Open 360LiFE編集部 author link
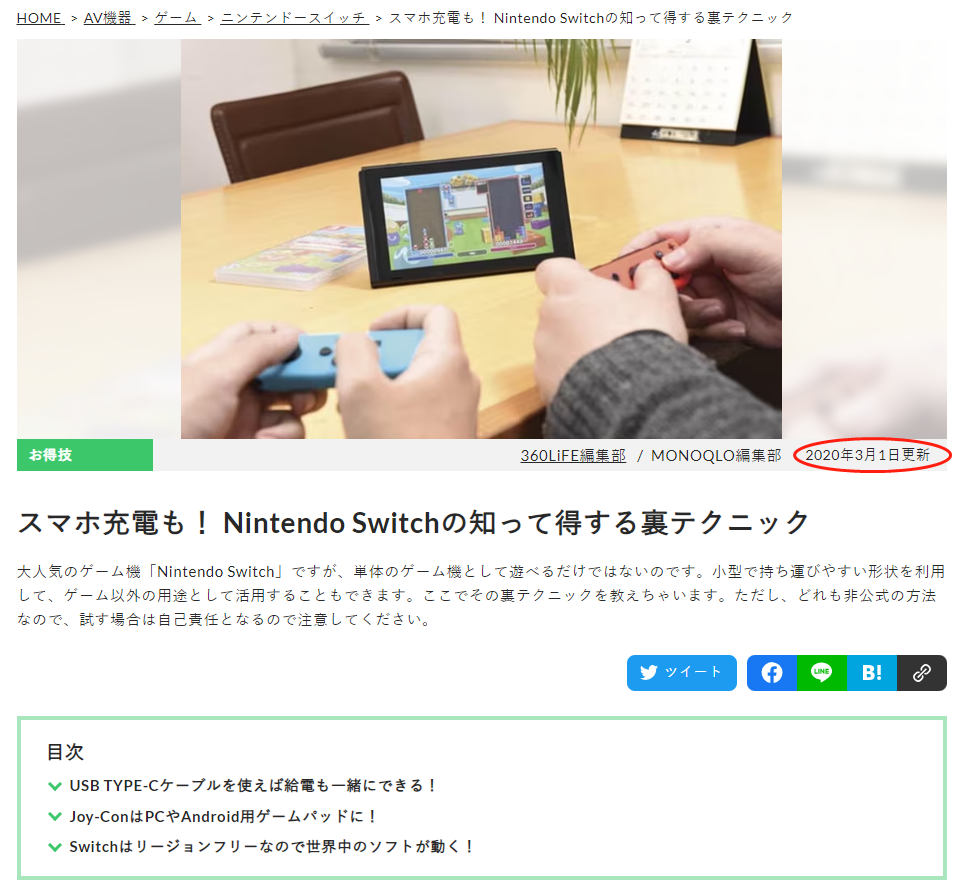 click(573, 456)
